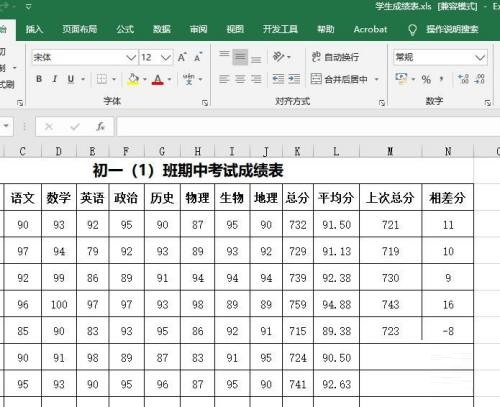The width and height of the screenshot is (500, 407).
Task: Open the 页面布局 tab
Action: click(x=79, y=29)
